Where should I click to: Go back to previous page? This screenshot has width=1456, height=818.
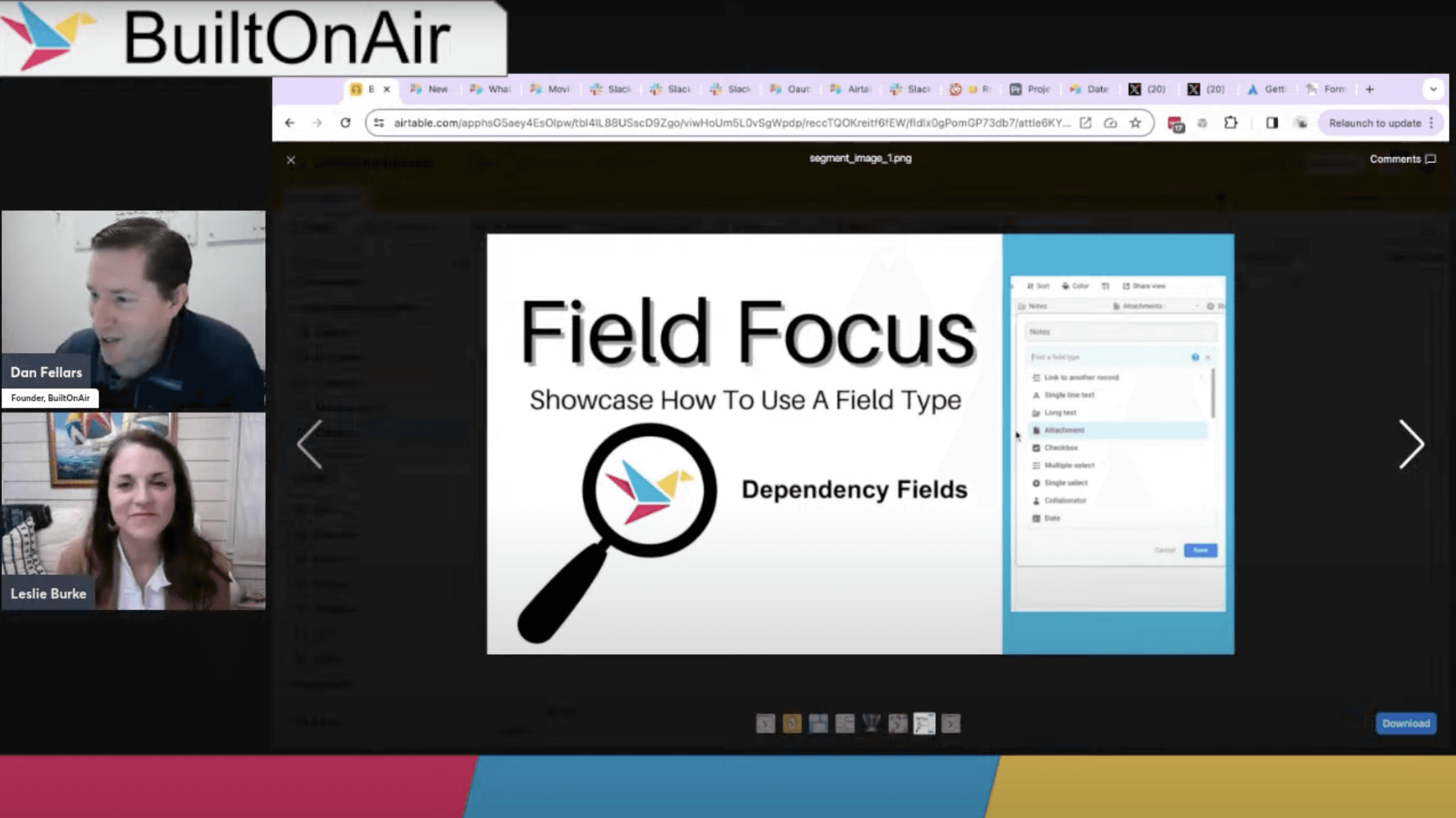pyautogui.click(x=290, y=123)
